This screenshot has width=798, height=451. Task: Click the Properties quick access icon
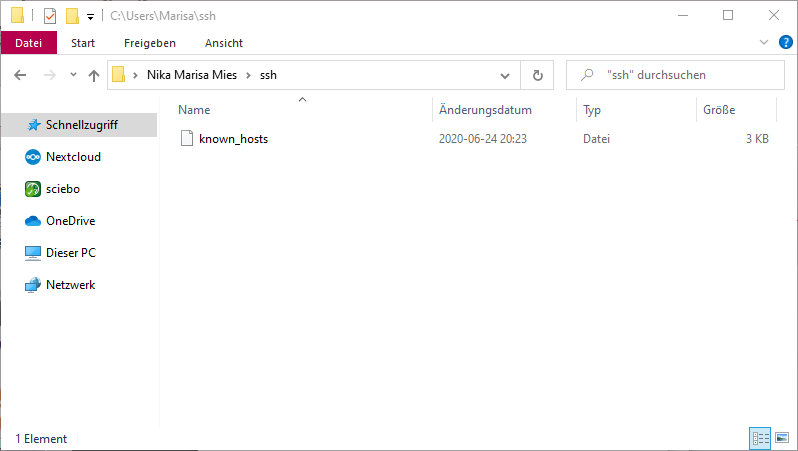[50, 16]
